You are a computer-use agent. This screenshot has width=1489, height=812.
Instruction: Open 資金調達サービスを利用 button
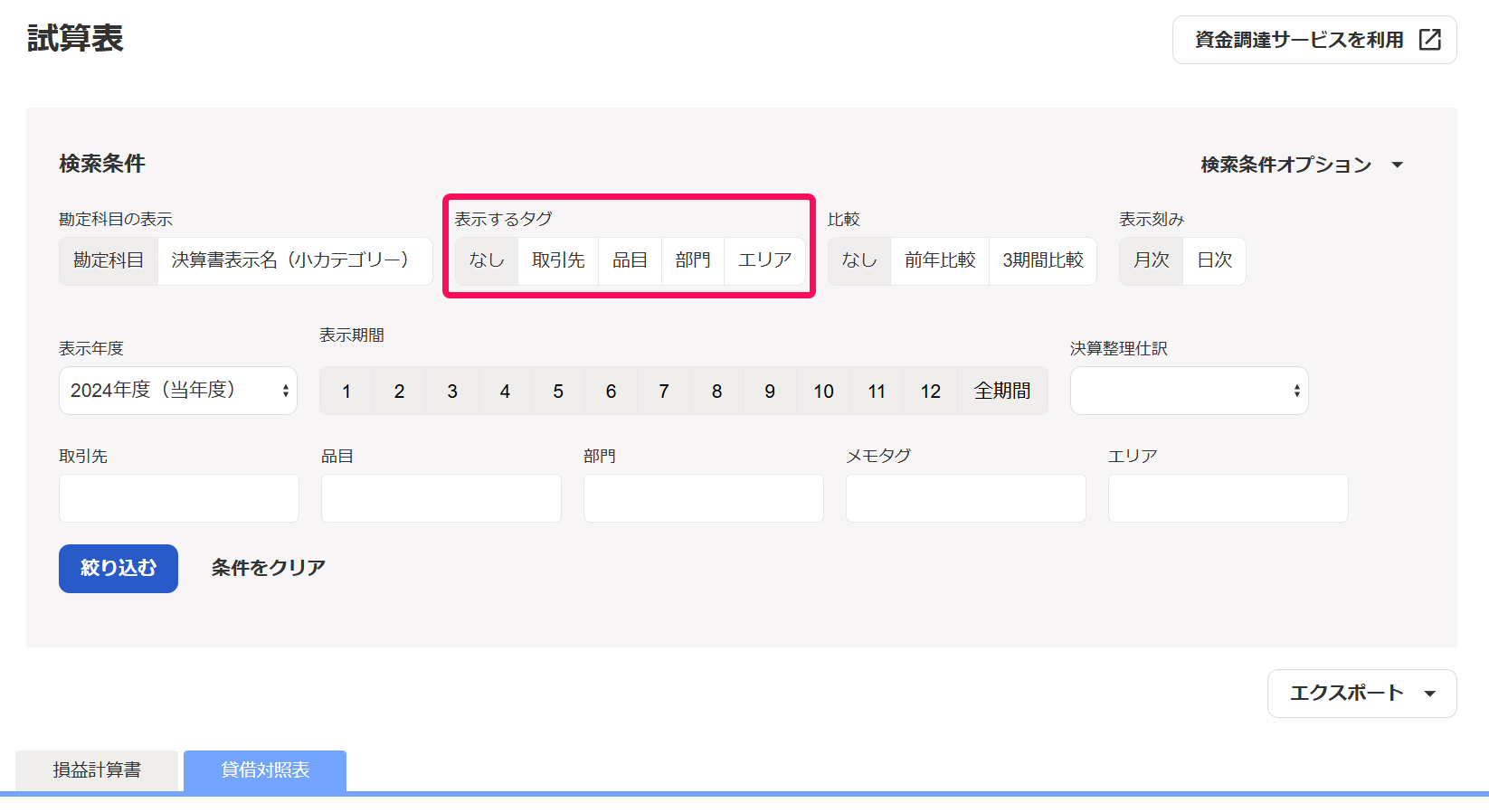pos(1314,40)
